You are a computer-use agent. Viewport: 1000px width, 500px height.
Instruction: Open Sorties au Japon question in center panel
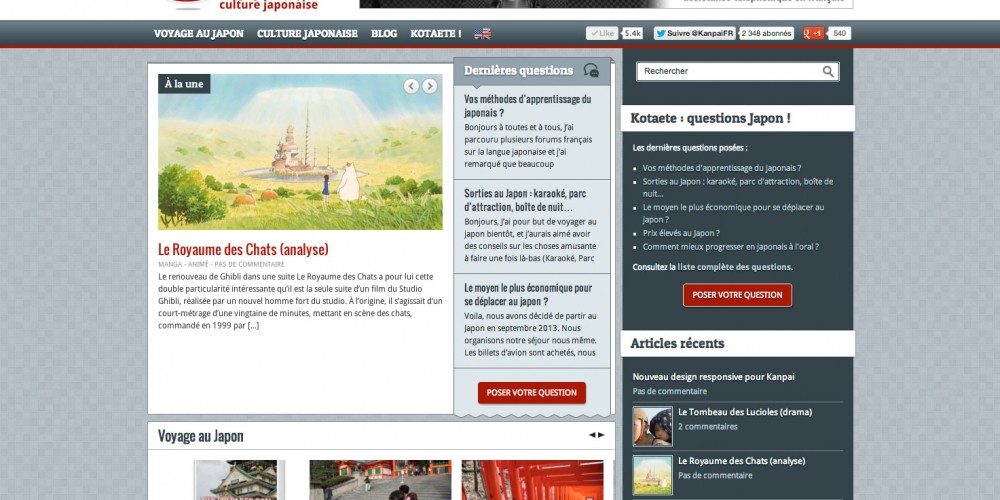pyautogui.click(x=524, y=200)
